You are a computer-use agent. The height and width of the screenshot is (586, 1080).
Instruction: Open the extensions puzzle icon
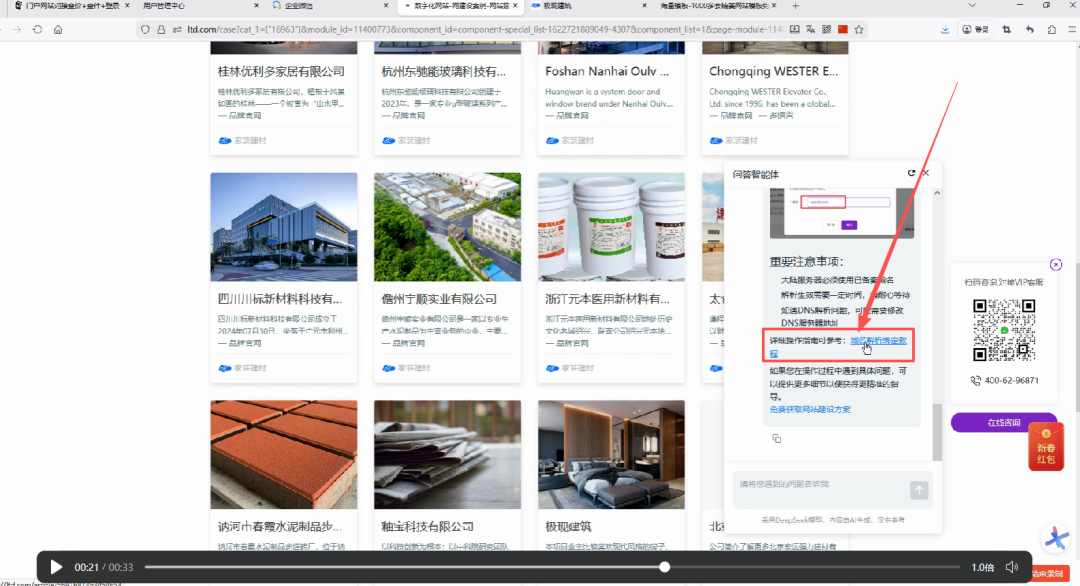click(x=1051, y=30)
